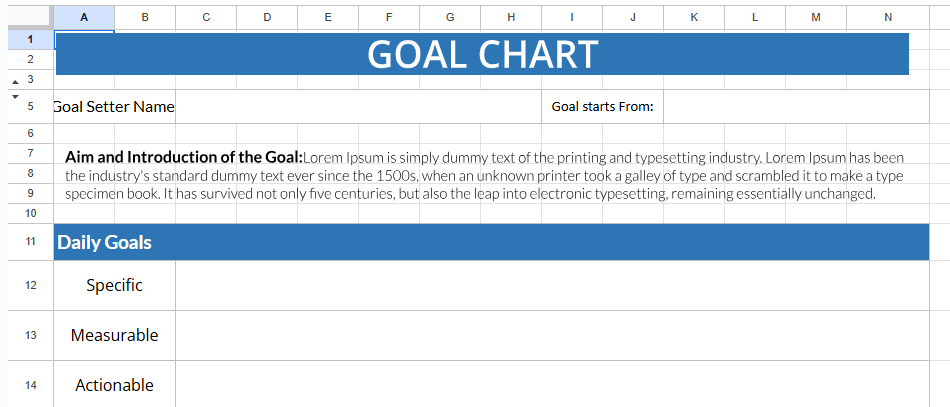Select column F header
Image resolution: width=950 pixels, height=407 pixels.
(389, 17)
